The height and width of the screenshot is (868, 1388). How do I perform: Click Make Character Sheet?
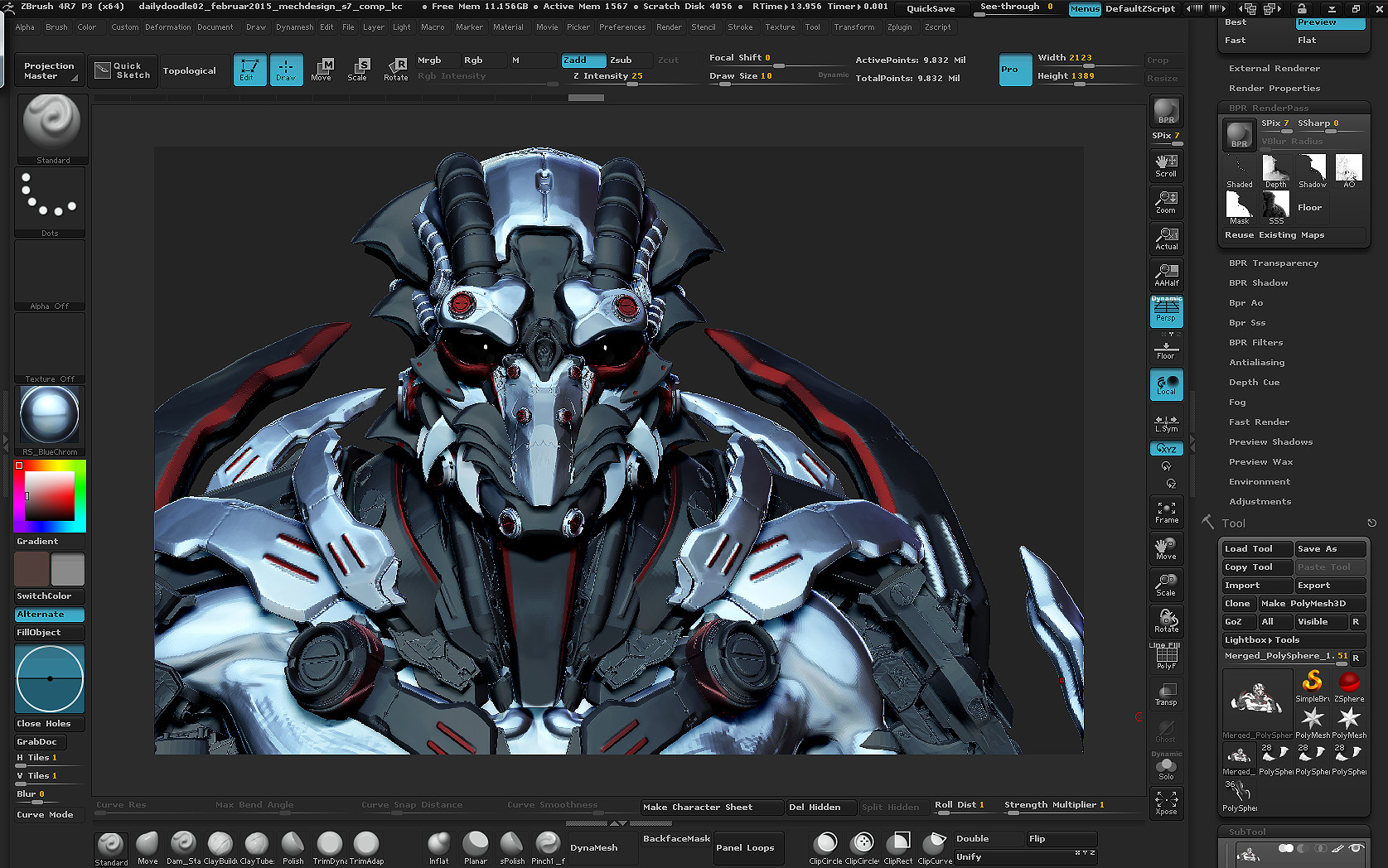(x=712, y=808)
